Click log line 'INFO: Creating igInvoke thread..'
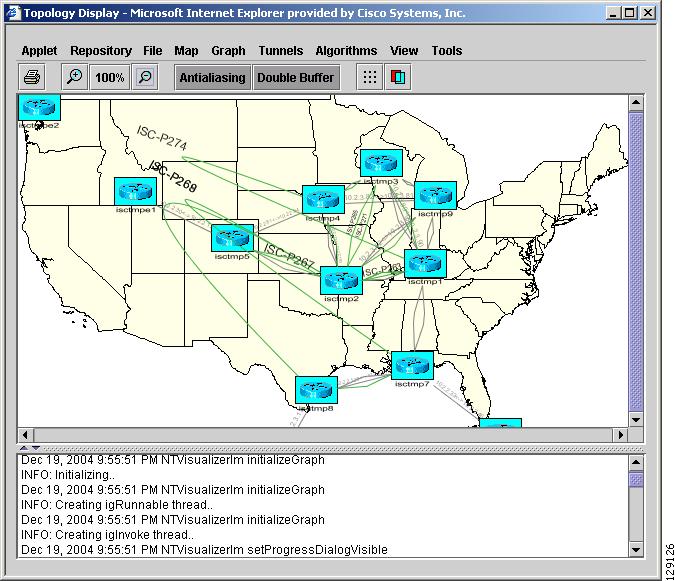Screen dimensions: 675x581 pos(108,535)
